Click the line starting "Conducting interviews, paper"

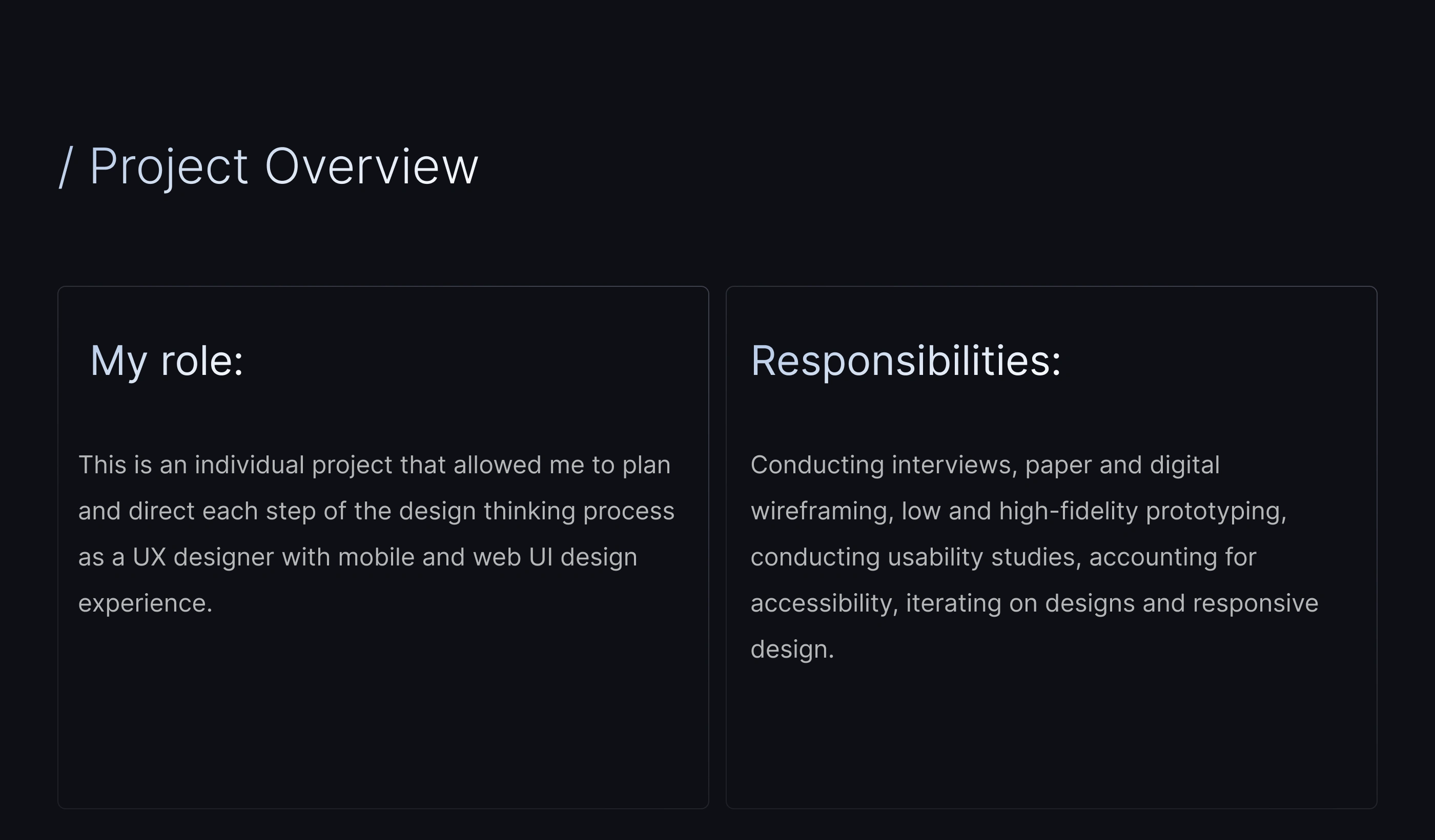[x=985, y=465]
